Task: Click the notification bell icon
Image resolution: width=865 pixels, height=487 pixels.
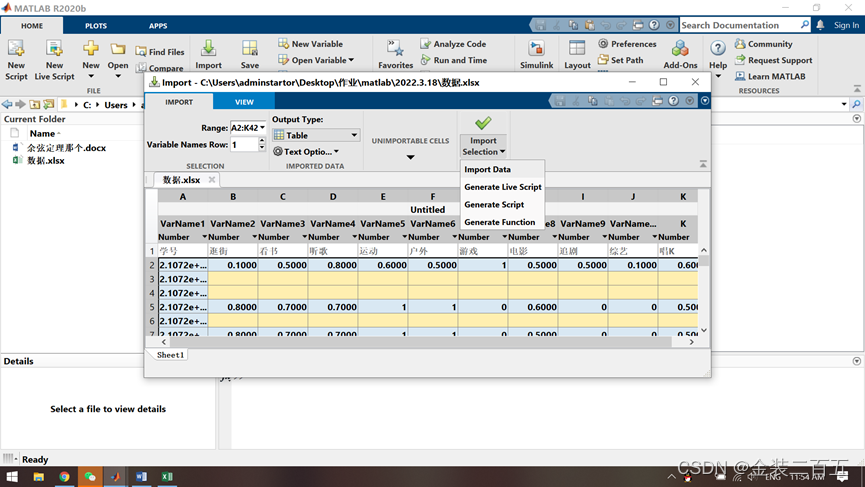Action: [x=820, y=25]
